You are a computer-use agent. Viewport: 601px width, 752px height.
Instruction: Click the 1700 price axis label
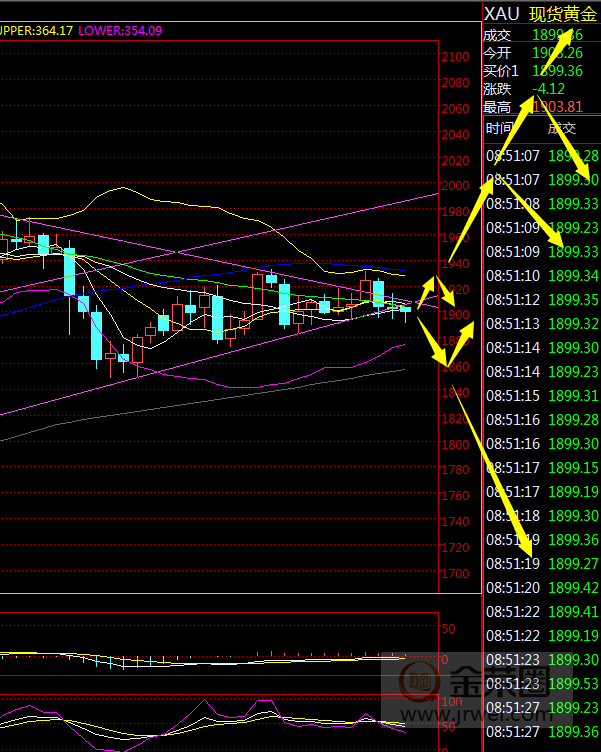point(456,574)
